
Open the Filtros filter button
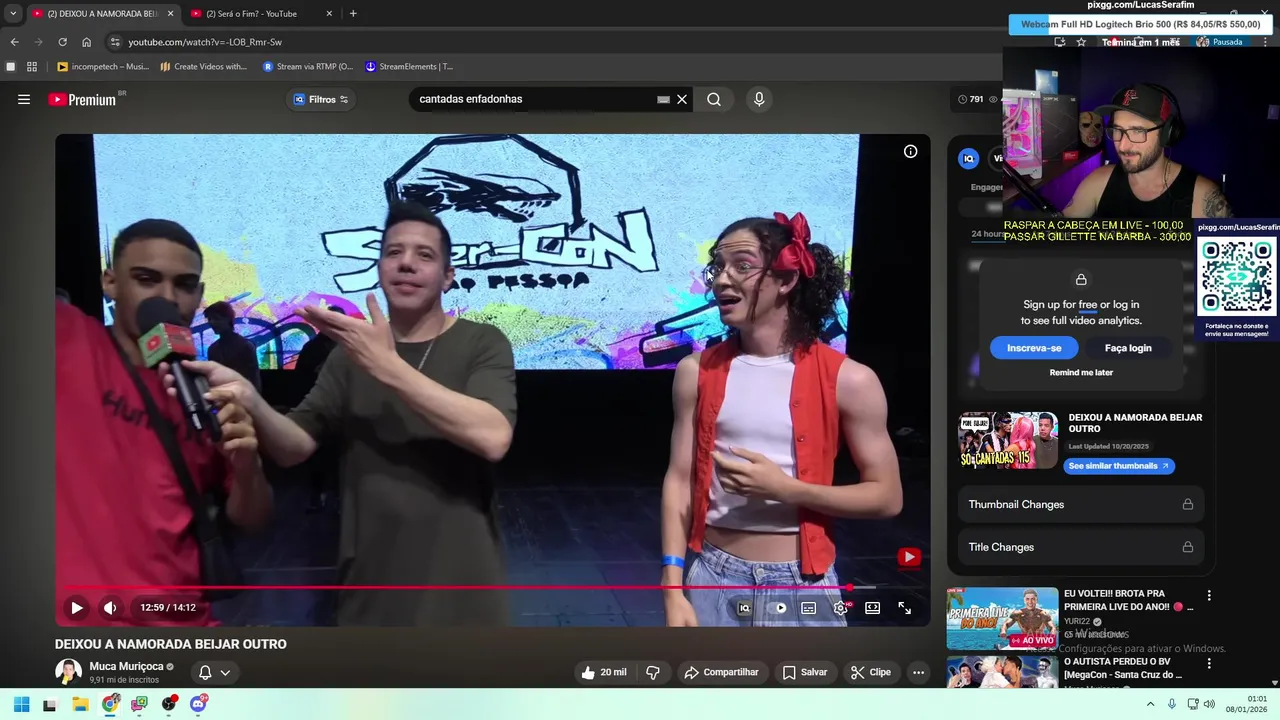pos(321,99)
